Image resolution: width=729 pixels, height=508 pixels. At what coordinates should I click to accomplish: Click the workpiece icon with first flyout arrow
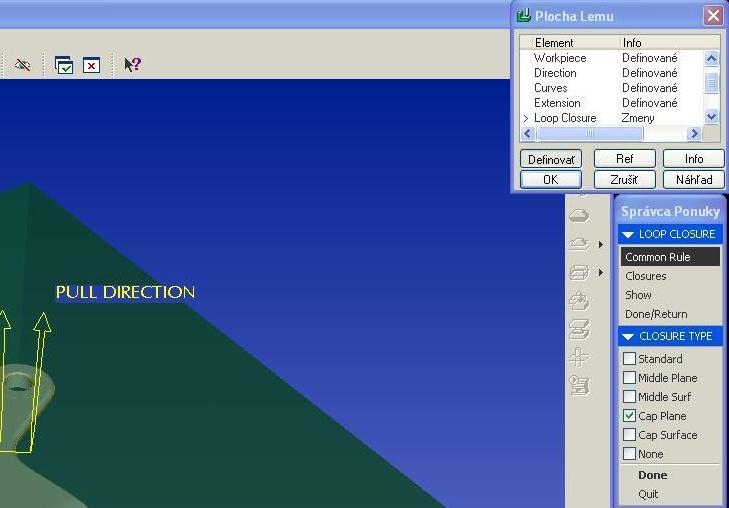(579, 244)
